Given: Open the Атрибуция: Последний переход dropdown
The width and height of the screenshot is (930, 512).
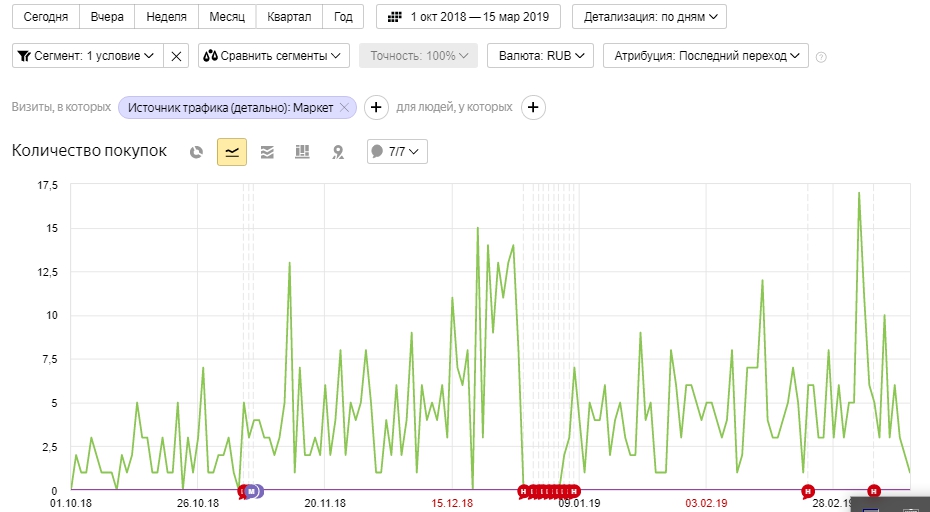Looking at the screenshot, I should pos(705,56).
